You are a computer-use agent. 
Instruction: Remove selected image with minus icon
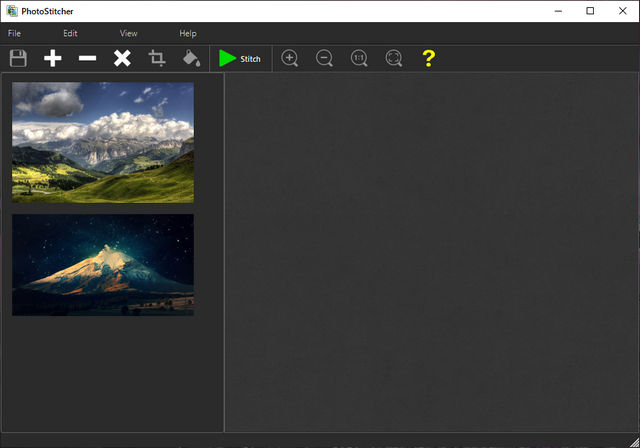88,59
